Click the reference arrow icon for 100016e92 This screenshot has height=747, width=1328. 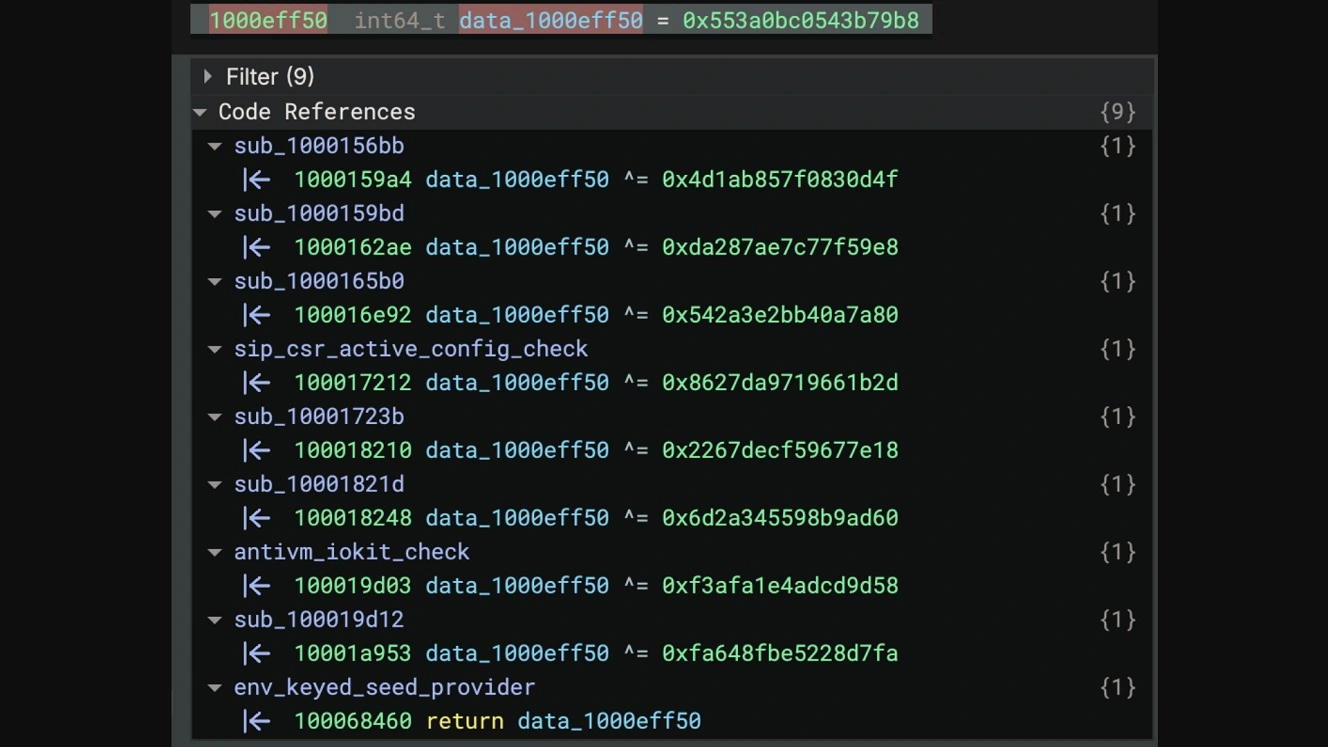tap(257, 315)
